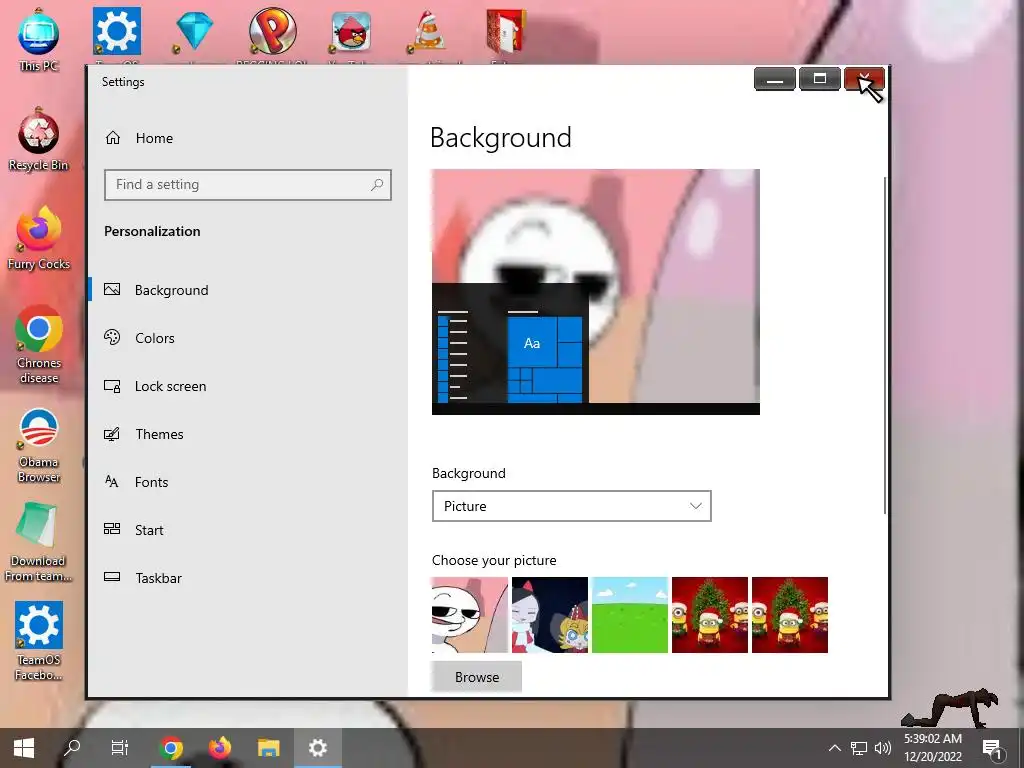Show hidden tray icons chevron

pyautogui.click(x=835, y=748)
